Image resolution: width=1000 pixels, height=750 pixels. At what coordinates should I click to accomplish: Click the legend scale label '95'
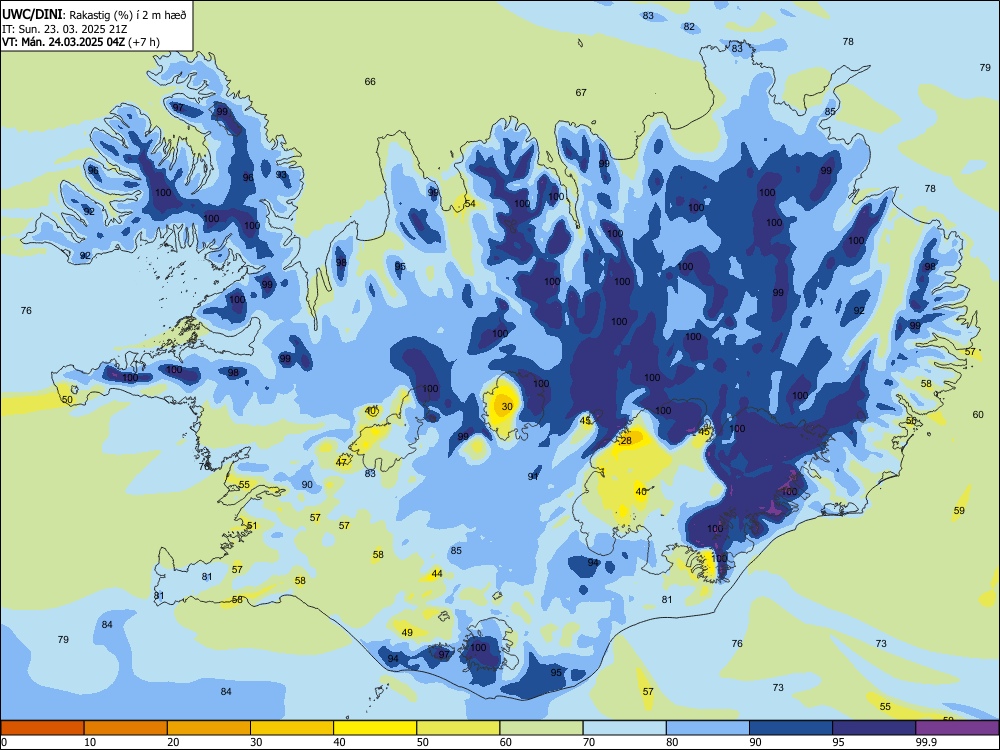839,742
